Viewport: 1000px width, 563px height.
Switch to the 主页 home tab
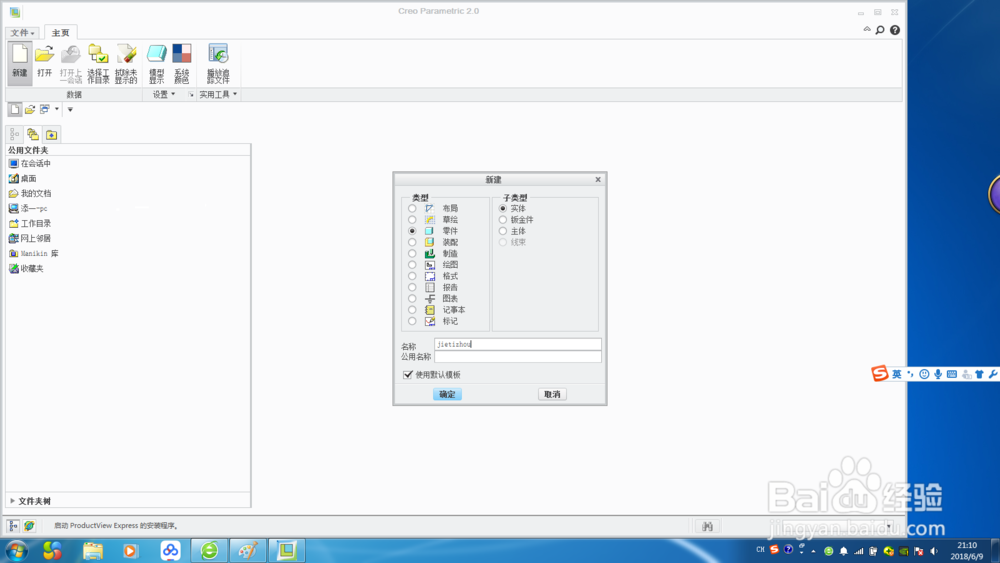coord(61,33)
